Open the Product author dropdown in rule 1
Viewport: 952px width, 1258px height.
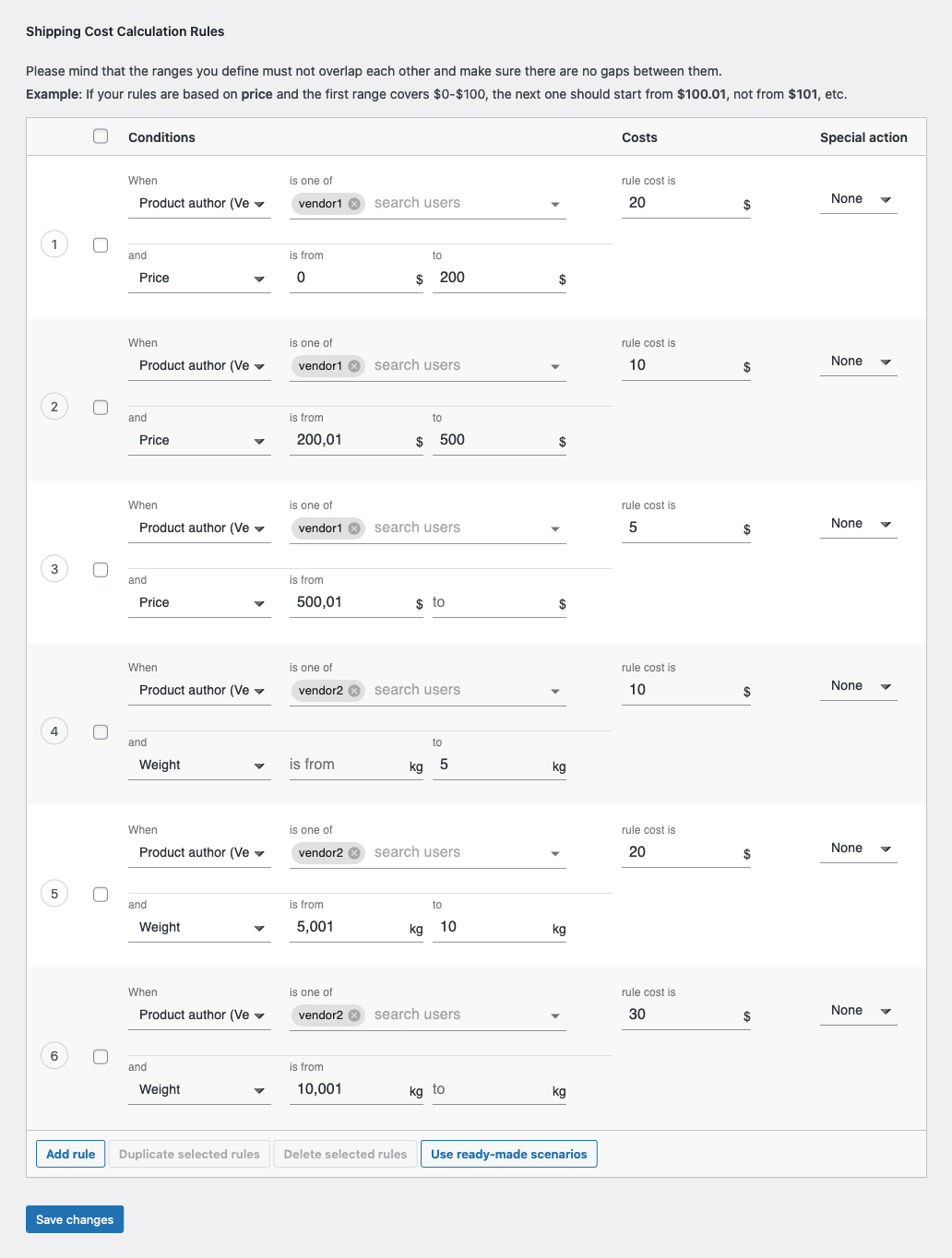coord(199,203)
